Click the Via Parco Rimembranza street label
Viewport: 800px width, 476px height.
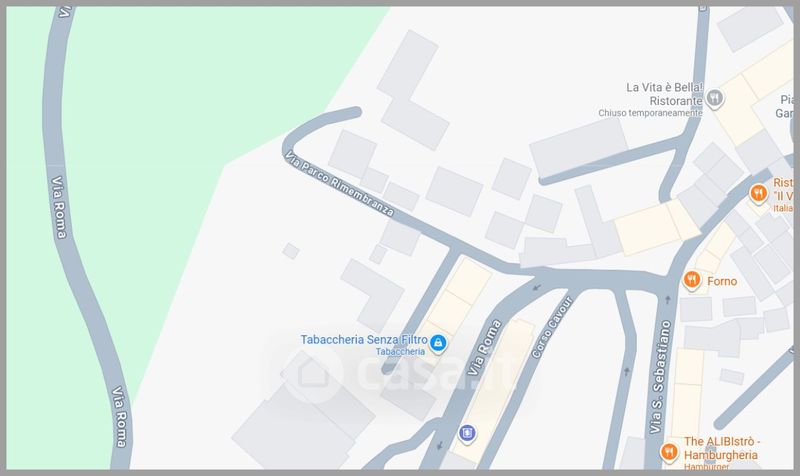339,183
